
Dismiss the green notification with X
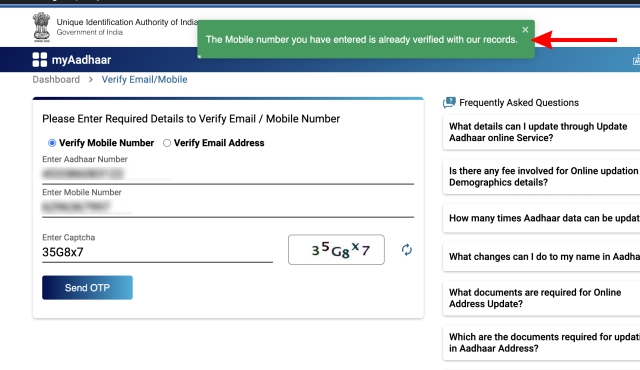pyautogui.click(x=525, y=30)
